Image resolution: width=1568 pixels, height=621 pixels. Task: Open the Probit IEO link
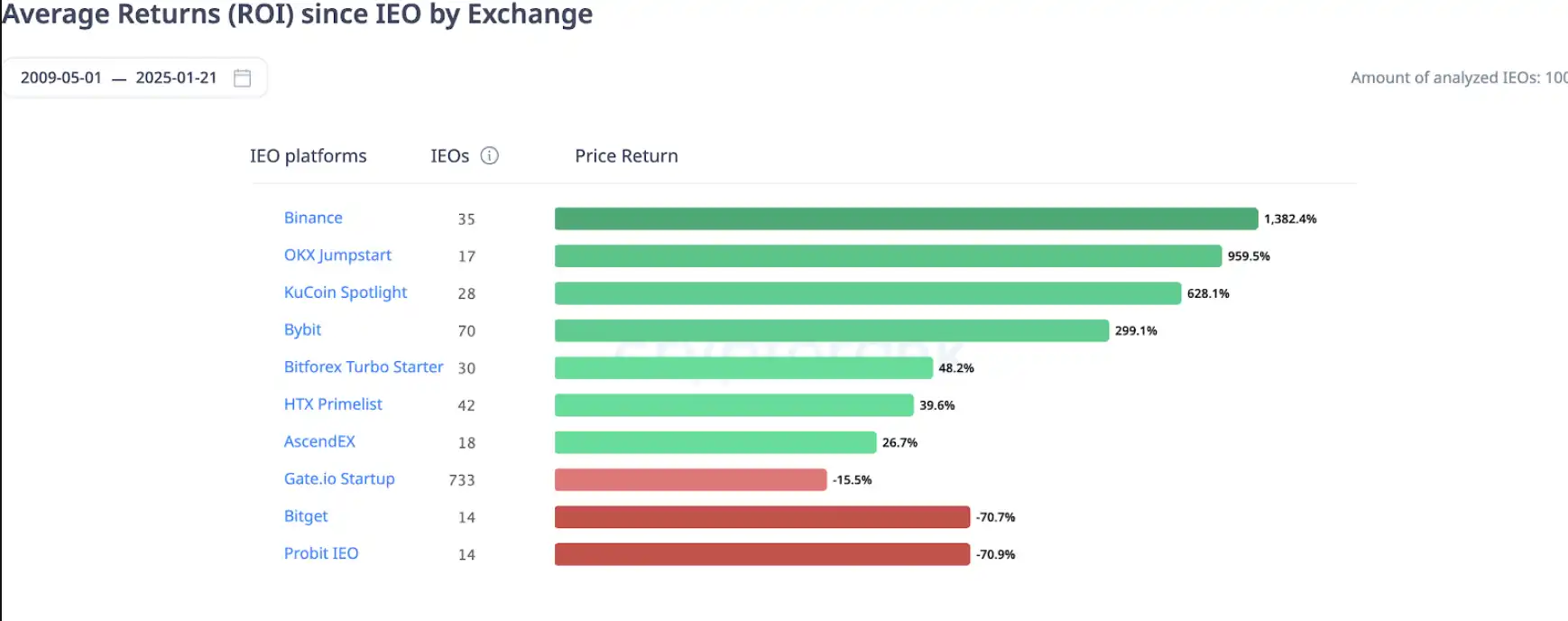tap(321, 553)
